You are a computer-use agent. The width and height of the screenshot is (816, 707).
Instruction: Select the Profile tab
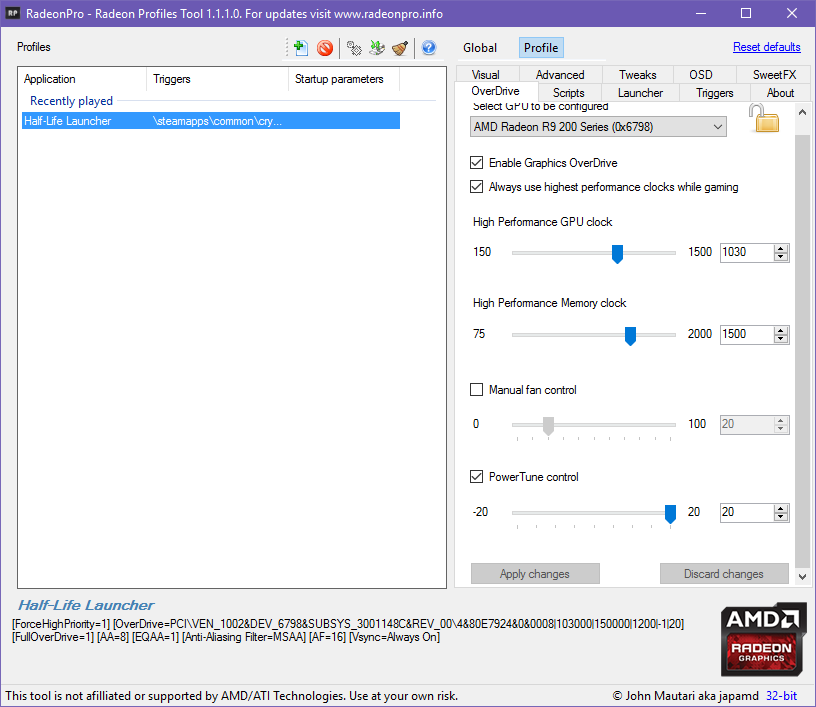pos(541,48)
